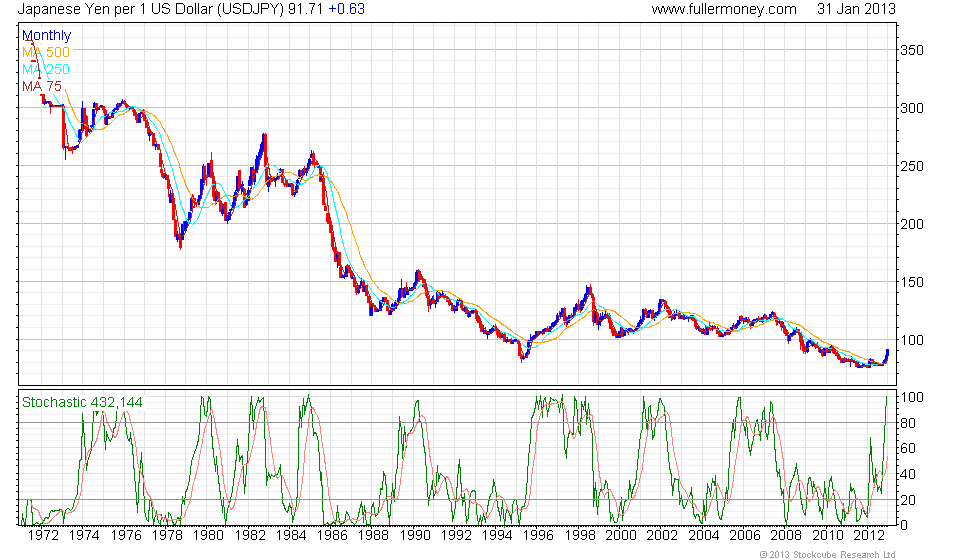Image resolution: width=980 pixels, height=560 pixels.
Task: Click the year label 1974
Action: [84, 536]
